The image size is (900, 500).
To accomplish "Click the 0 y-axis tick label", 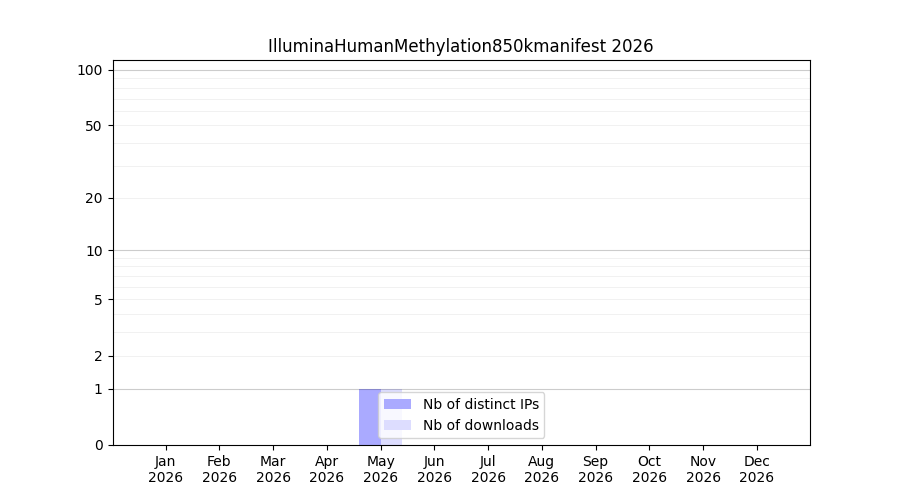I will pyautogui.click(x=99, y=445).
